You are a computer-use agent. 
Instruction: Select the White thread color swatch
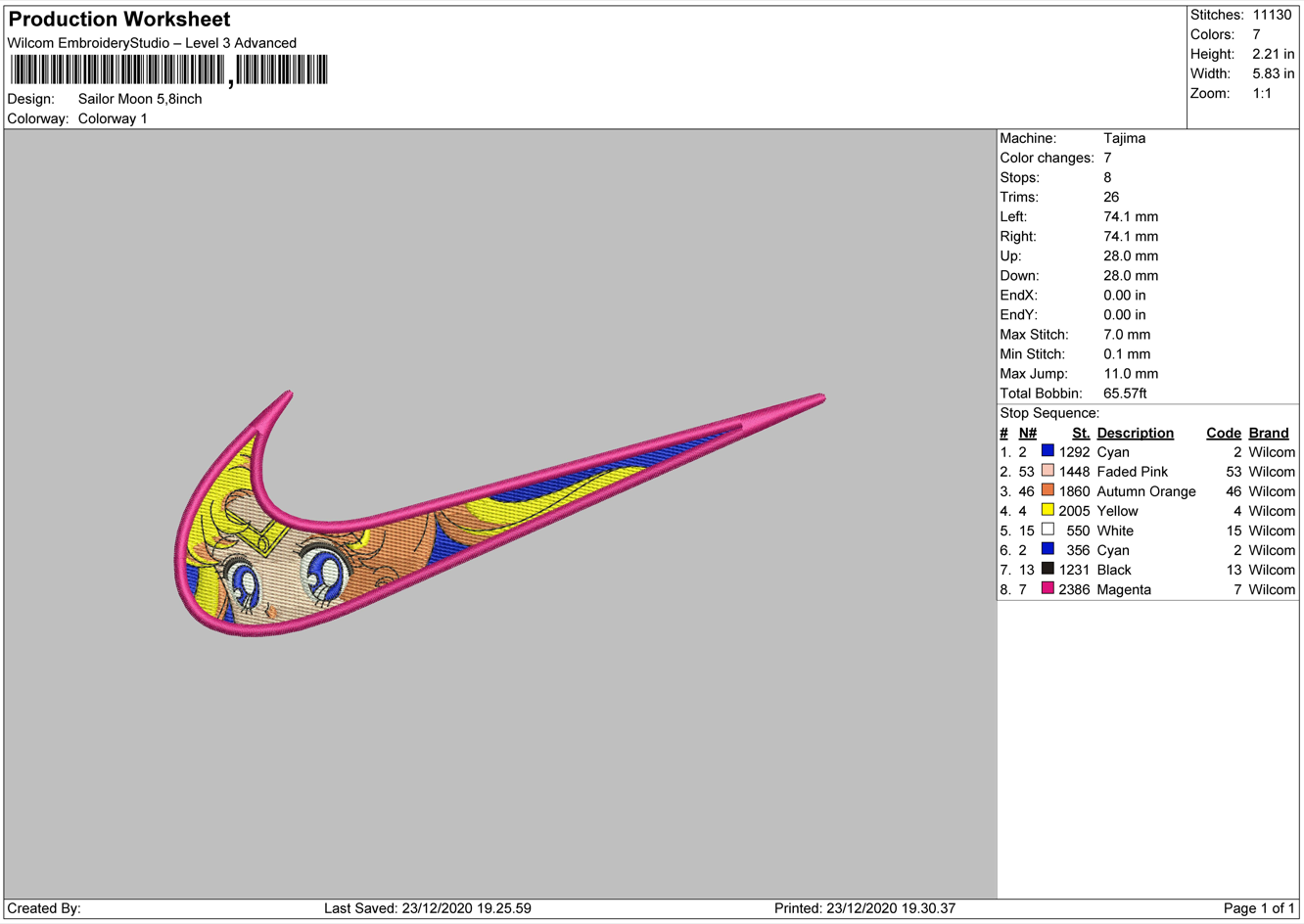1048,530
